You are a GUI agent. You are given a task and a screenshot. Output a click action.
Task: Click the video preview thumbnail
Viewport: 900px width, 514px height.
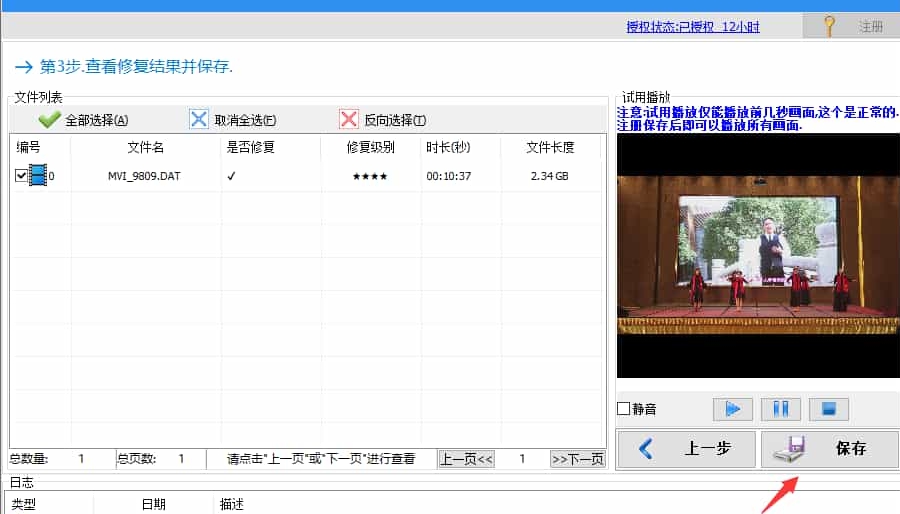pyautogui.click(x=758, y=255)
